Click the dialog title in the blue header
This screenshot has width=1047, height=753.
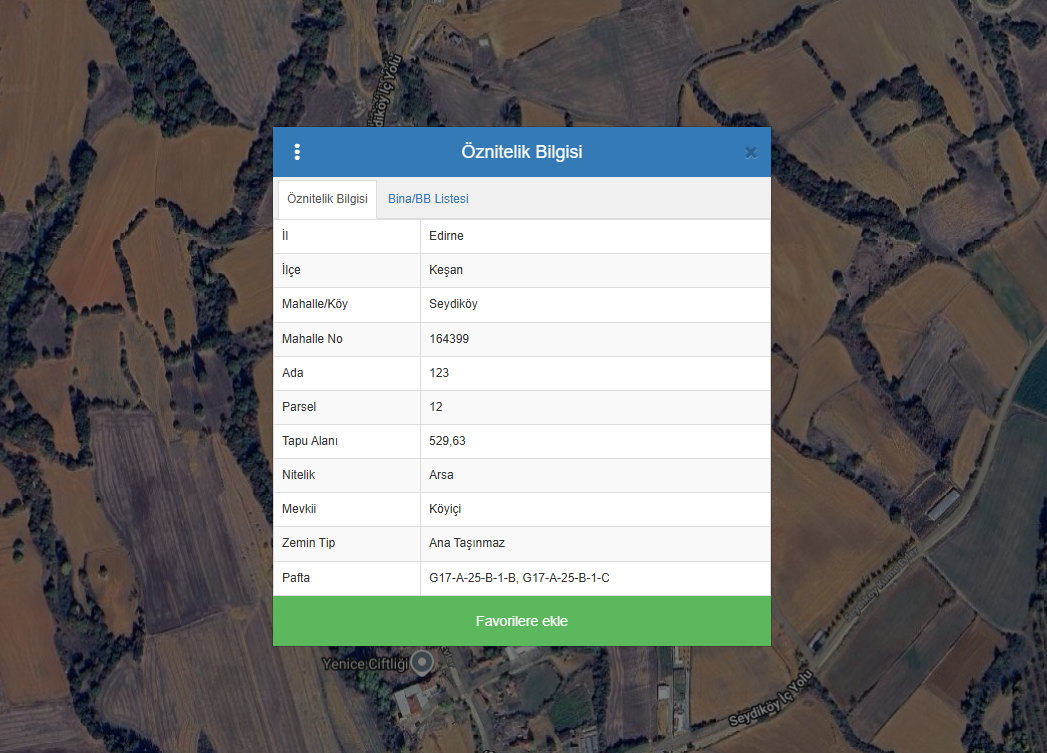tap(521, 152)
